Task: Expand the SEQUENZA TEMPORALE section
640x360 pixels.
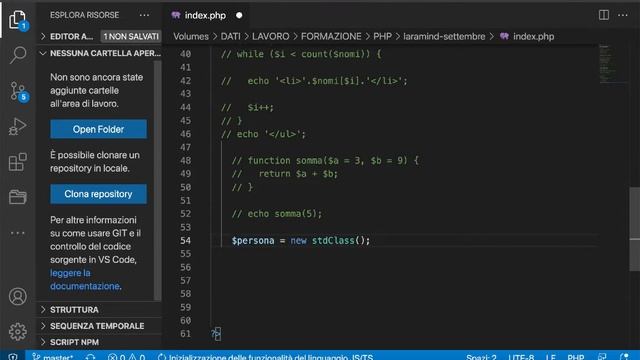Action: click(100, 326)
